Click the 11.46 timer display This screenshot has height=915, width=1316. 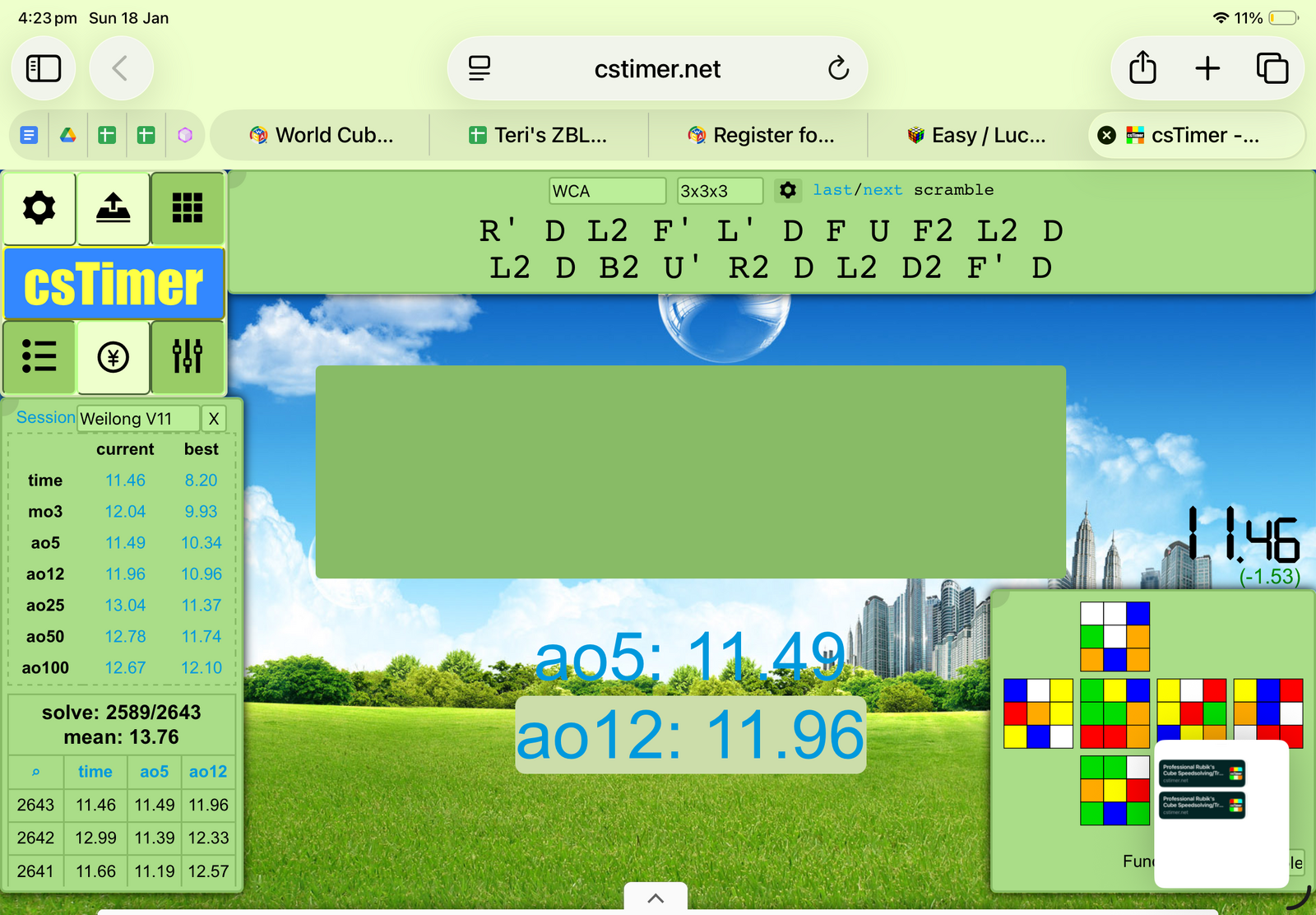pyautogui.click(x=1244, y=535)
